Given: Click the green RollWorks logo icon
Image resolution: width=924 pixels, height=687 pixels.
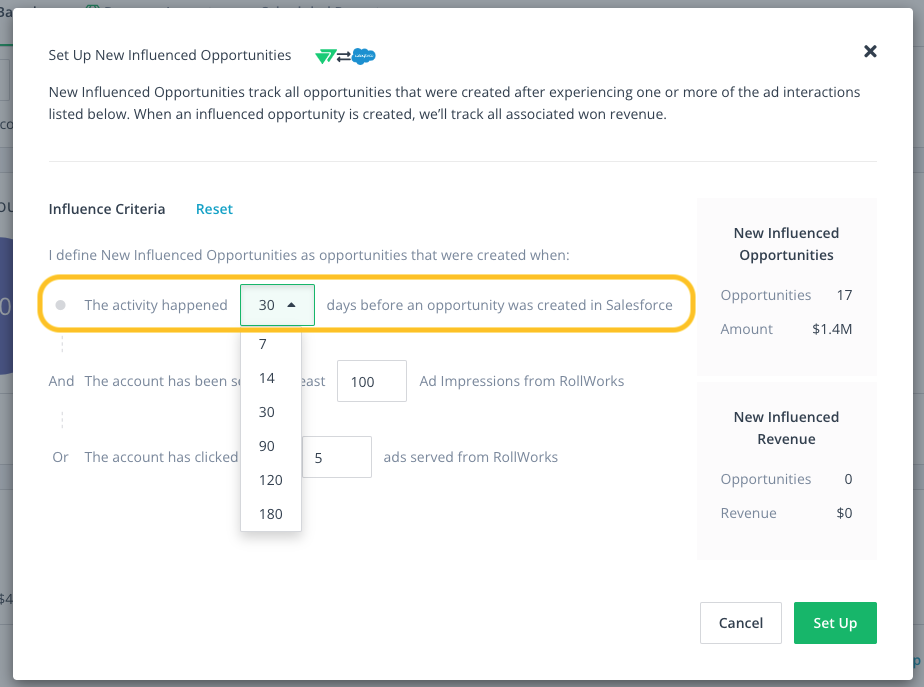Looking at the screenshot, I should [325, 57].
